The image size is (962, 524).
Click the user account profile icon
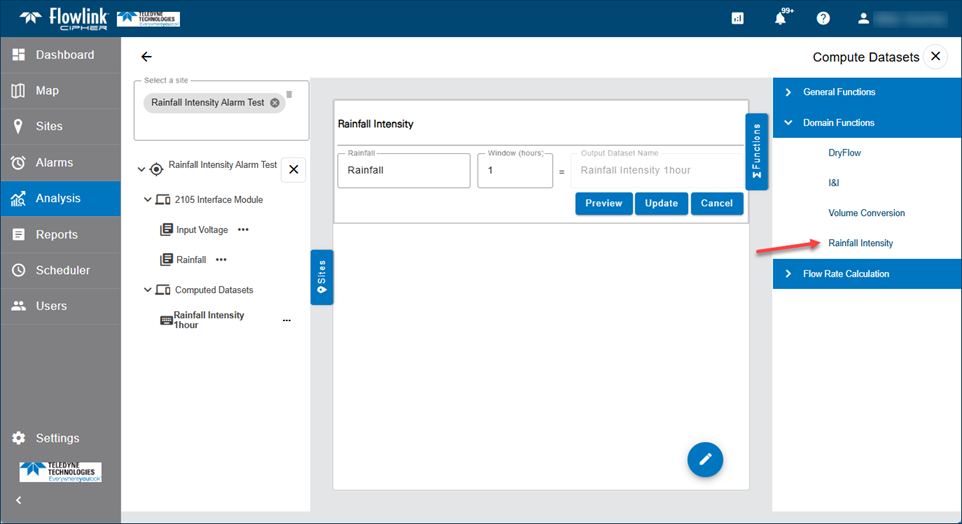coord(864,18)
